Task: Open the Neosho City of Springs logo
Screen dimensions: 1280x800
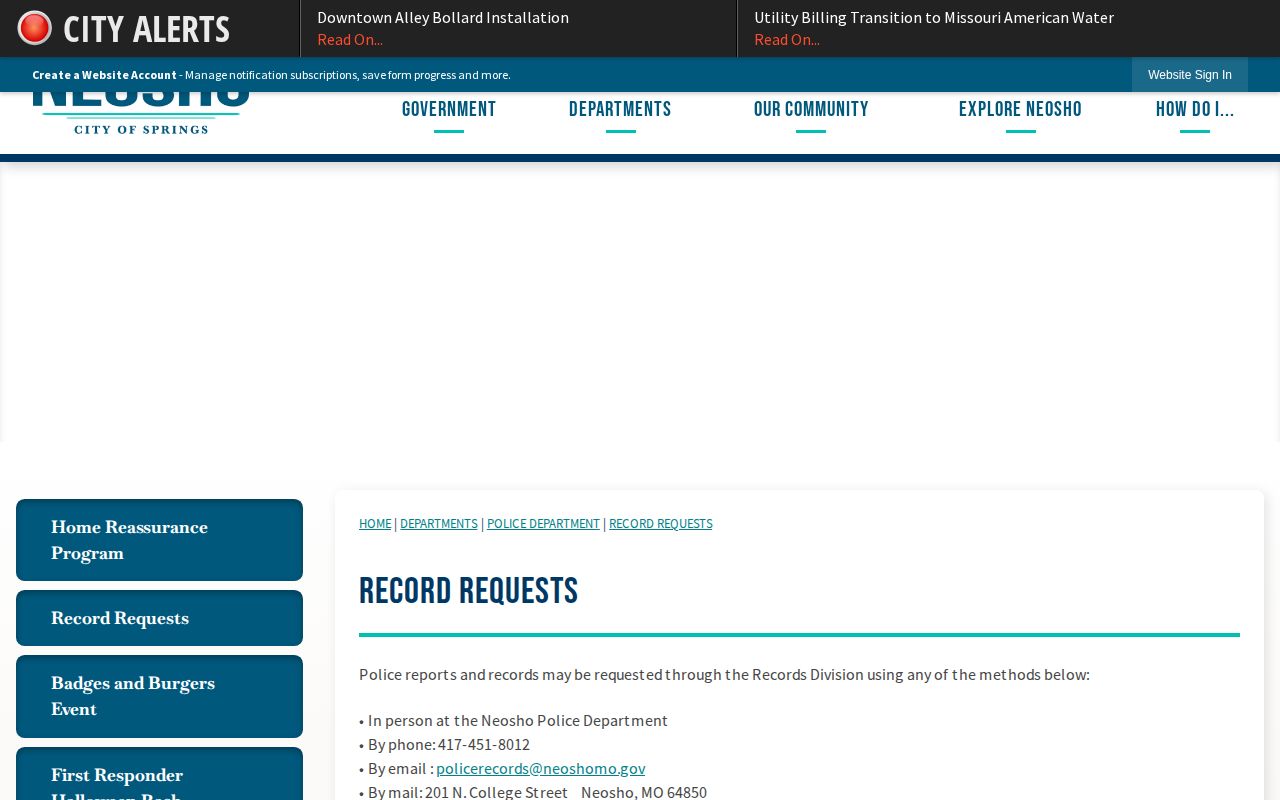Action: pos(141,114)
